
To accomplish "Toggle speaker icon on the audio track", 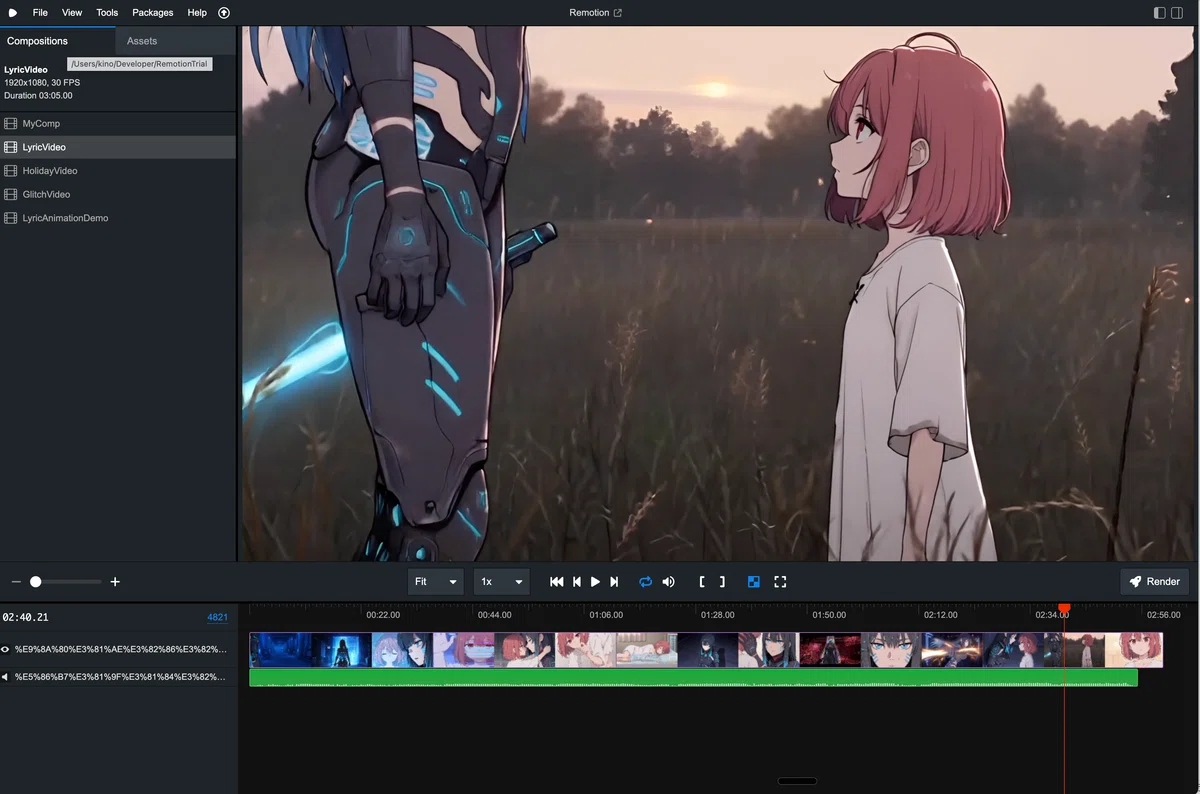I will click(x=5, y=677).
